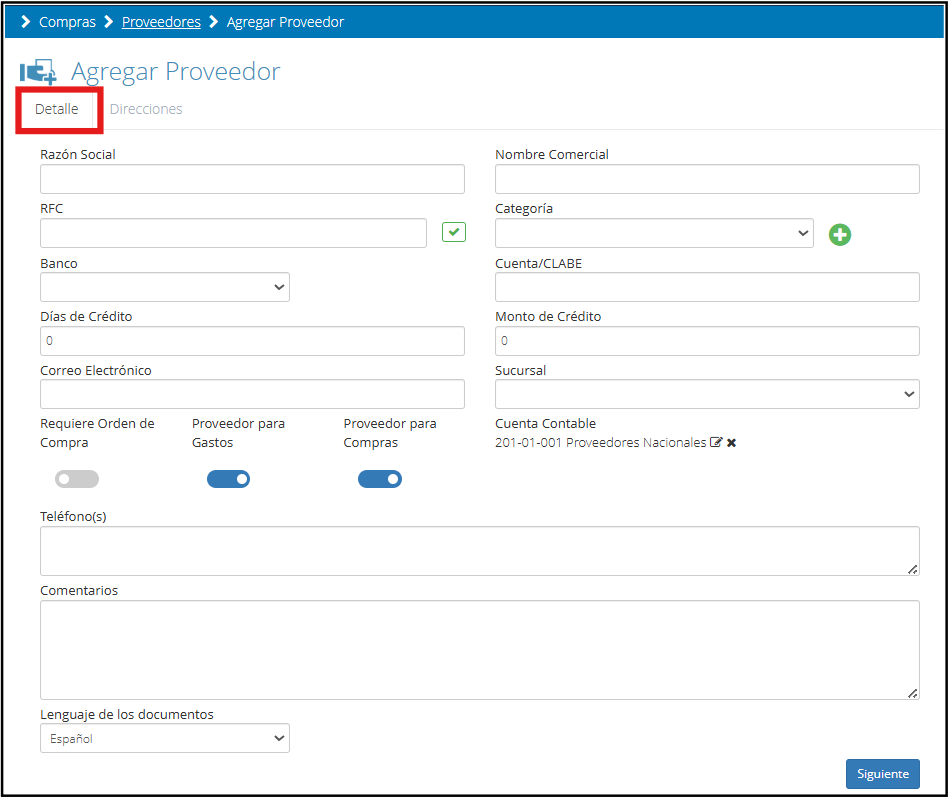This screenshot has width=949, height=802.
Task: Switch to the Direcciones tab
Action: [x=146, y=109]
